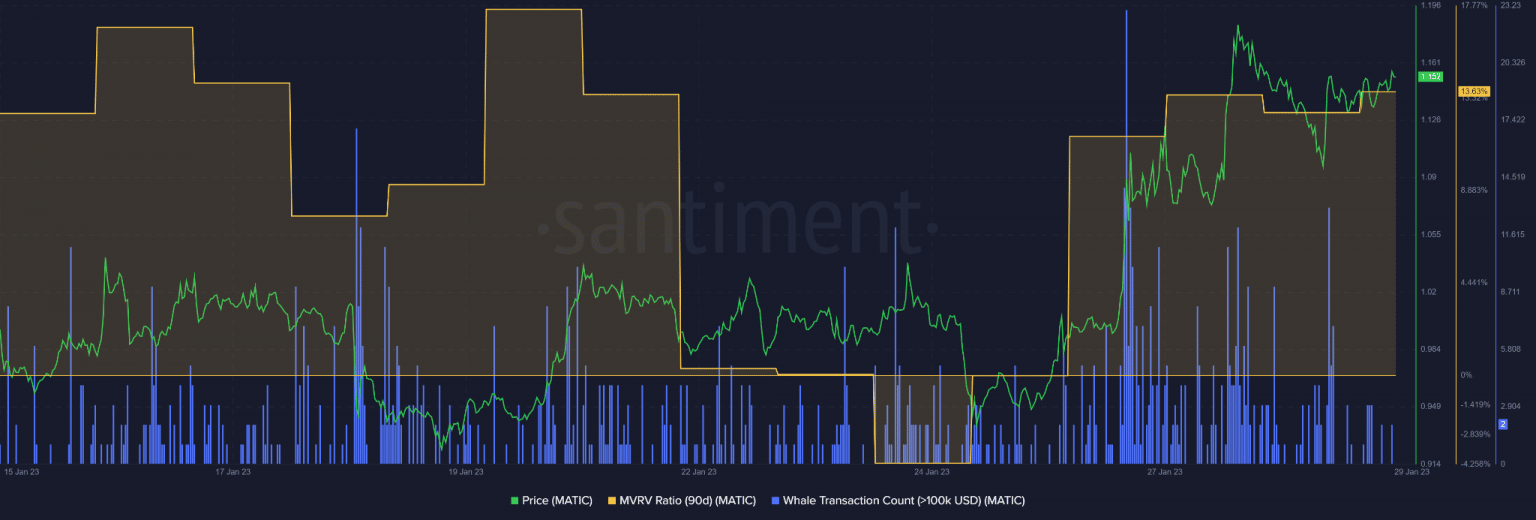The image size is (1536, 520).
Task: Select the 19 Jan 23 date label
Action: pyautogui.click(x=466, y=471)
